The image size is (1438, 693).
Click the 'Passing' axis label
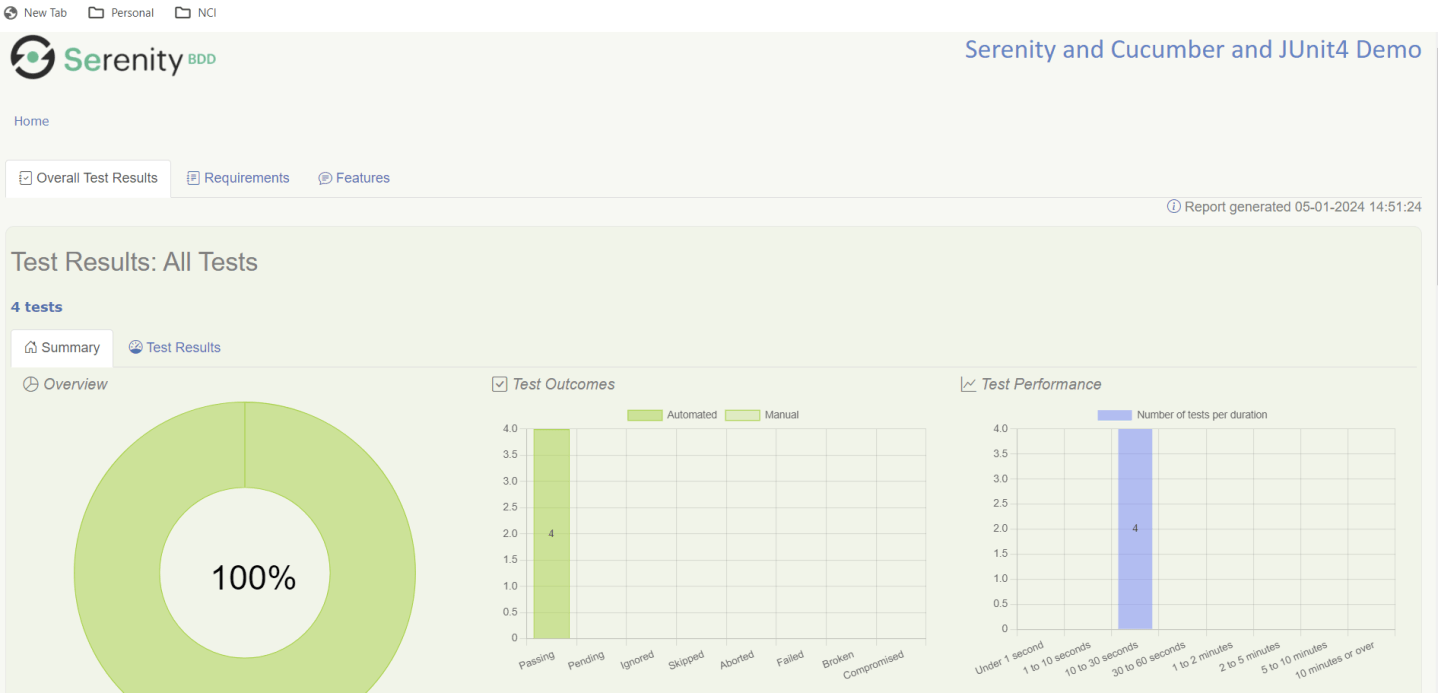(537, 662)
